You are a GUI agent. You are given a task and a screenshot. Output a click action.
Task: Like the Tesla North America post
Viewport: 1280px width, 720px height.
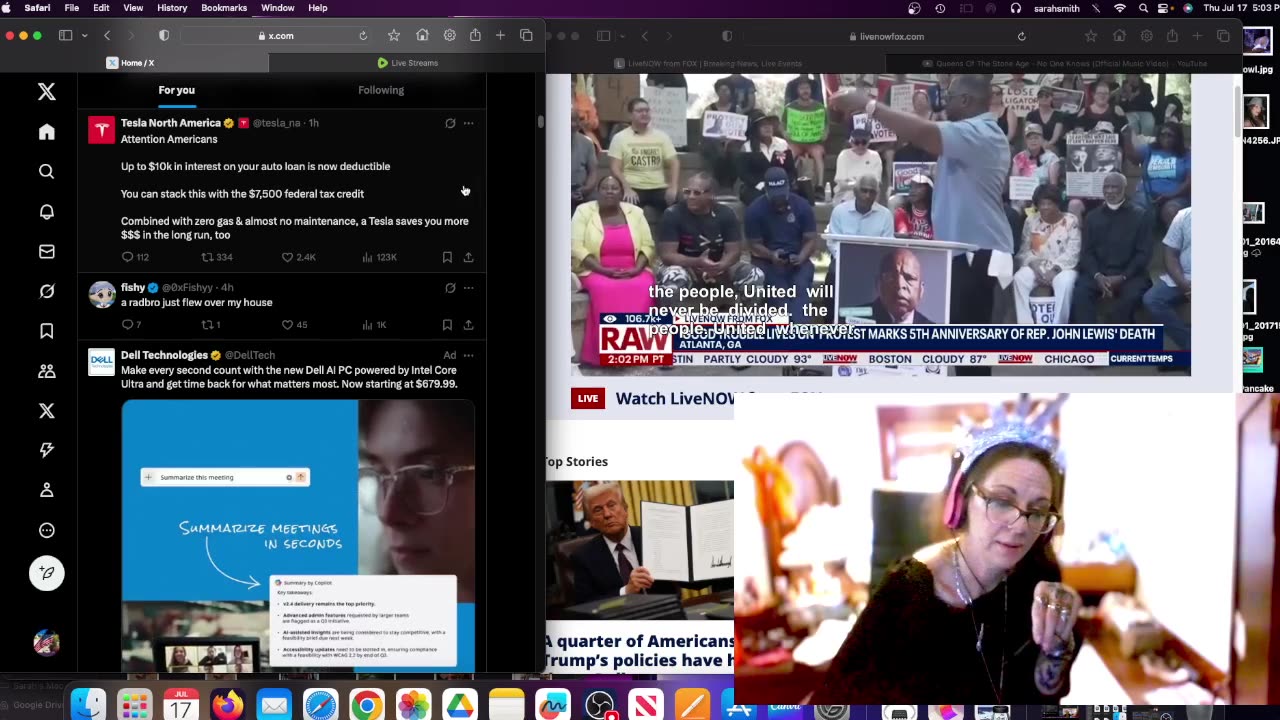pos(287,257)
